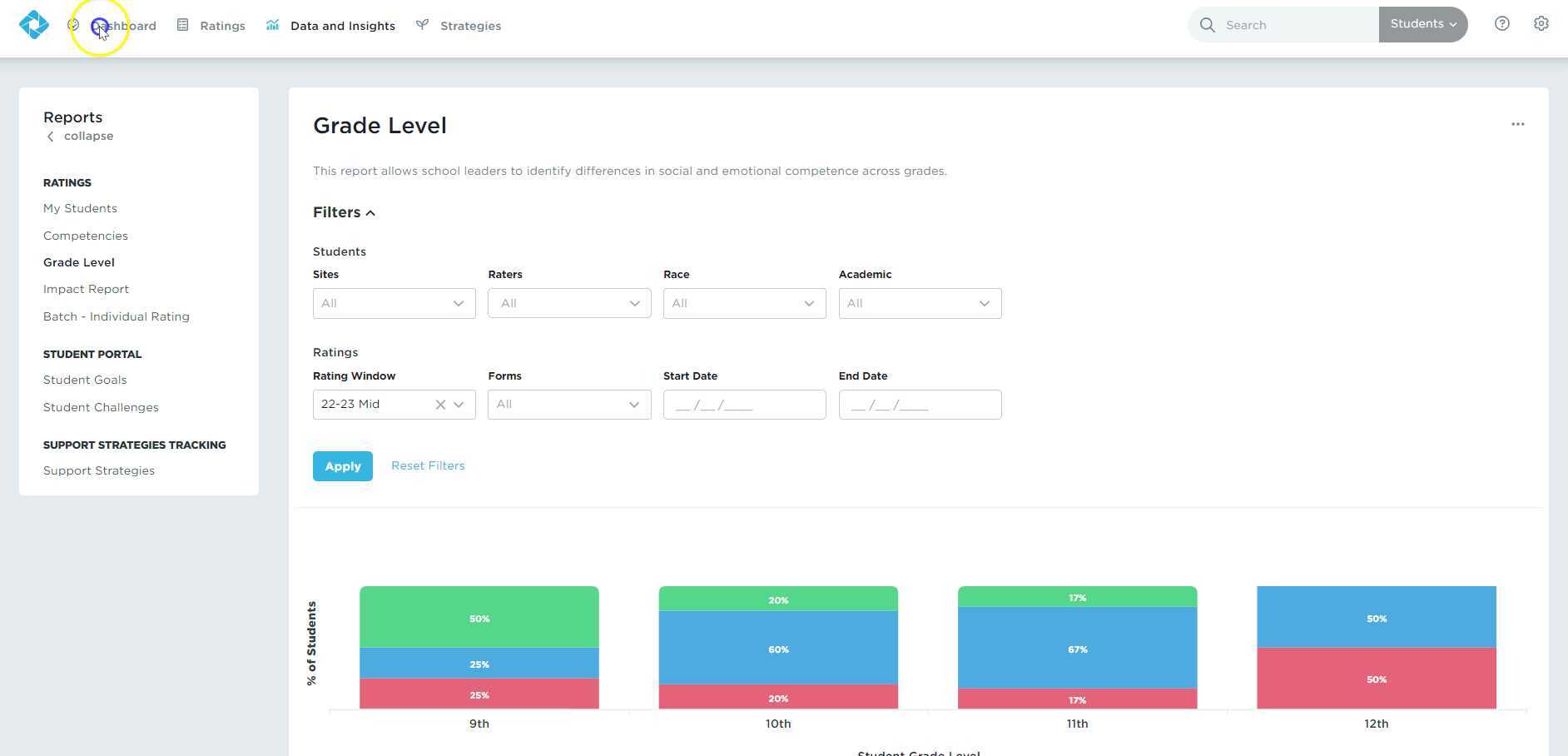Click the search magnifier icon
Screen dimensions: 1568x756
[1207, 25]
